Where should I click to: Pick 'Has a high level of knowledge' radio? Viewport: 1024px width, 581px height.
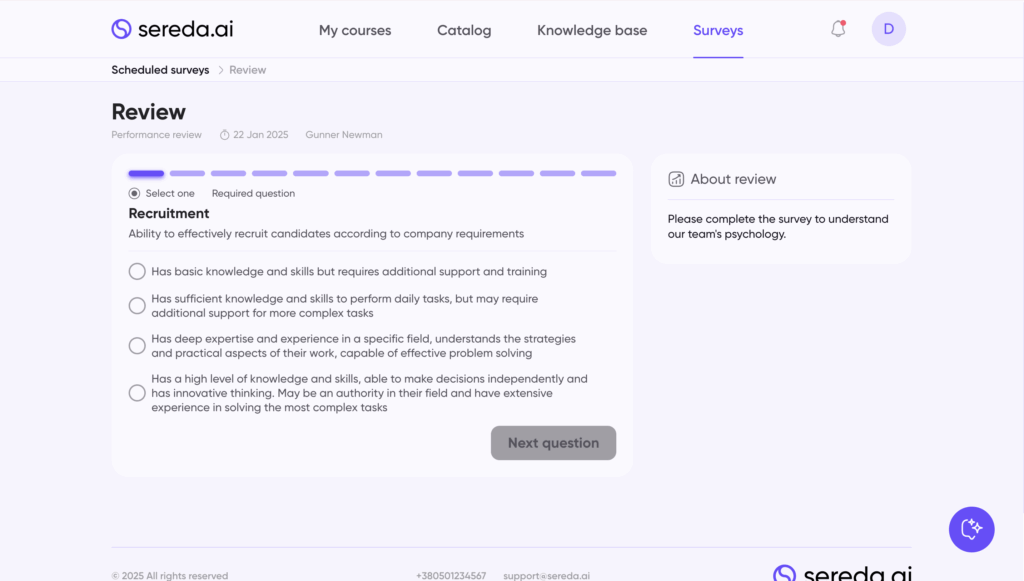coord(137,393)
